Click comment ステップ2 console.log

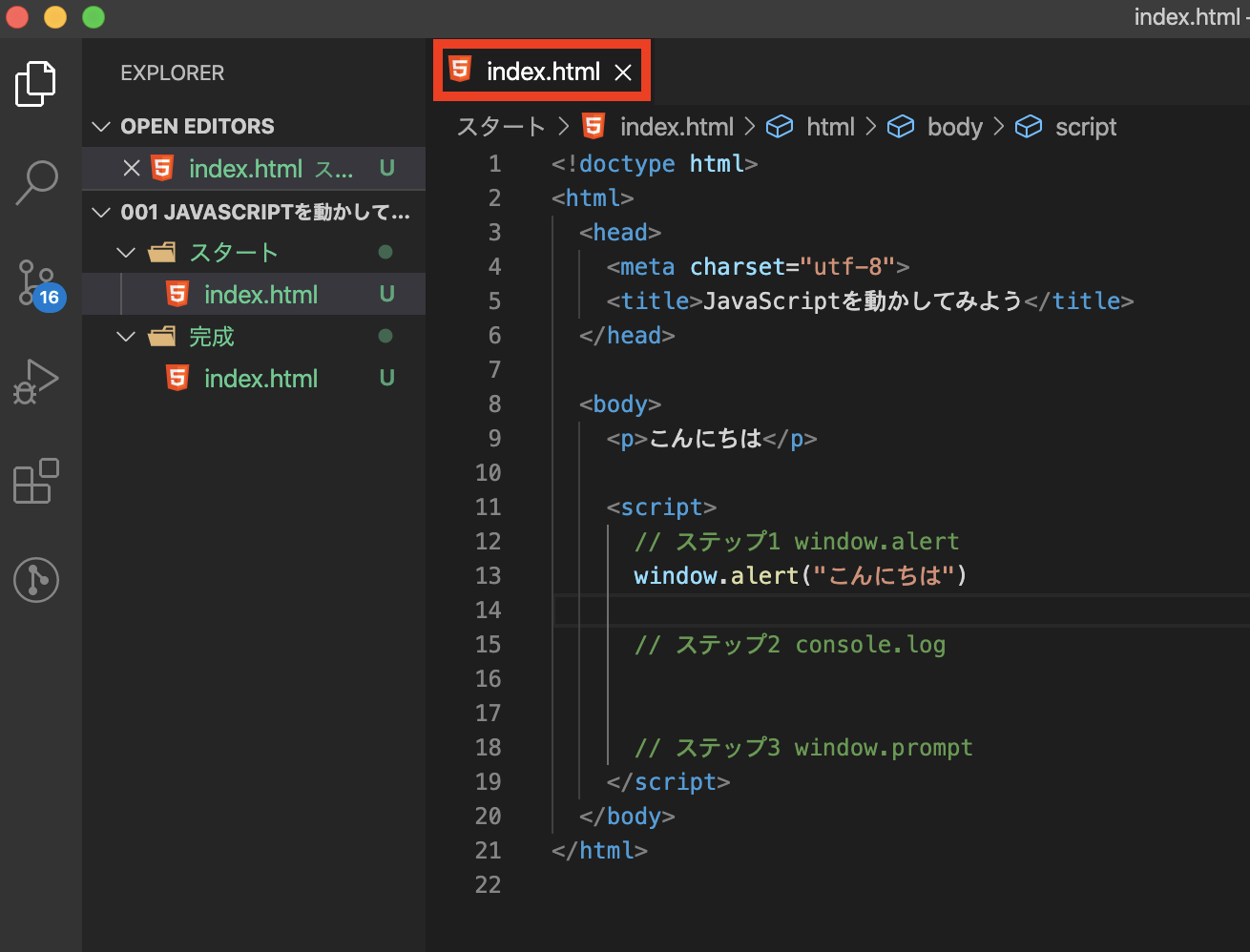click(790, 645)
